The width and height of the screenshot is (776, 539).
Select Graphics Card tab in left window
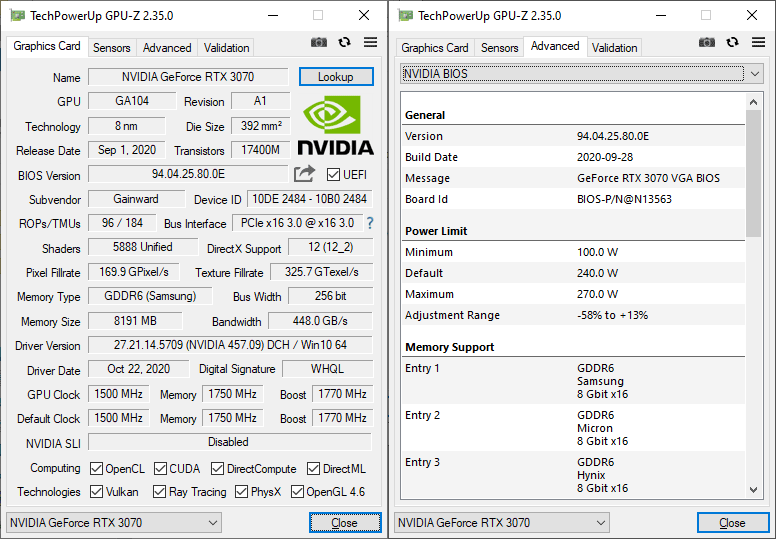(x=47, y=46)
